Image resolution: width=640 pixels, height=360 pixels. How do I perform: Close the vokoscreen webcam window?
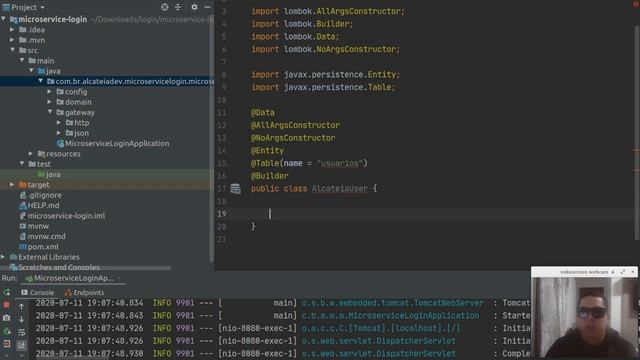click(x=633, y=272)
